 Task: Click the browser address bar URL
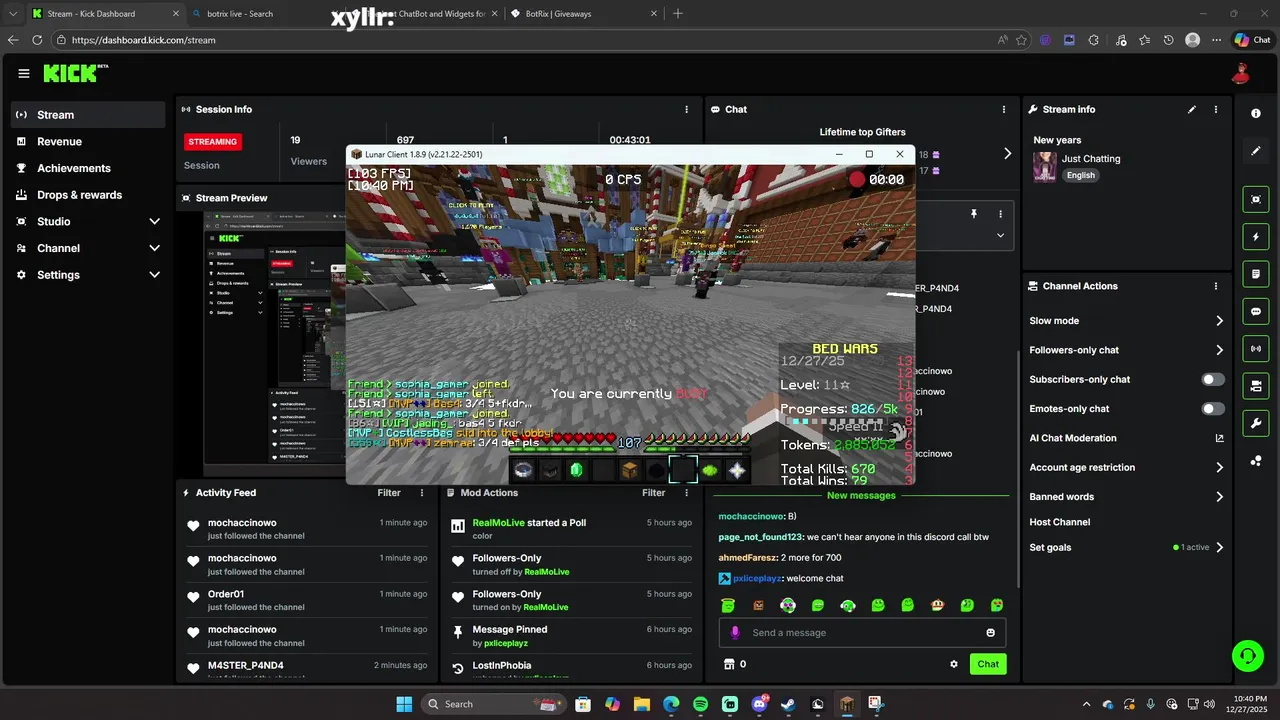click(143, 40)
